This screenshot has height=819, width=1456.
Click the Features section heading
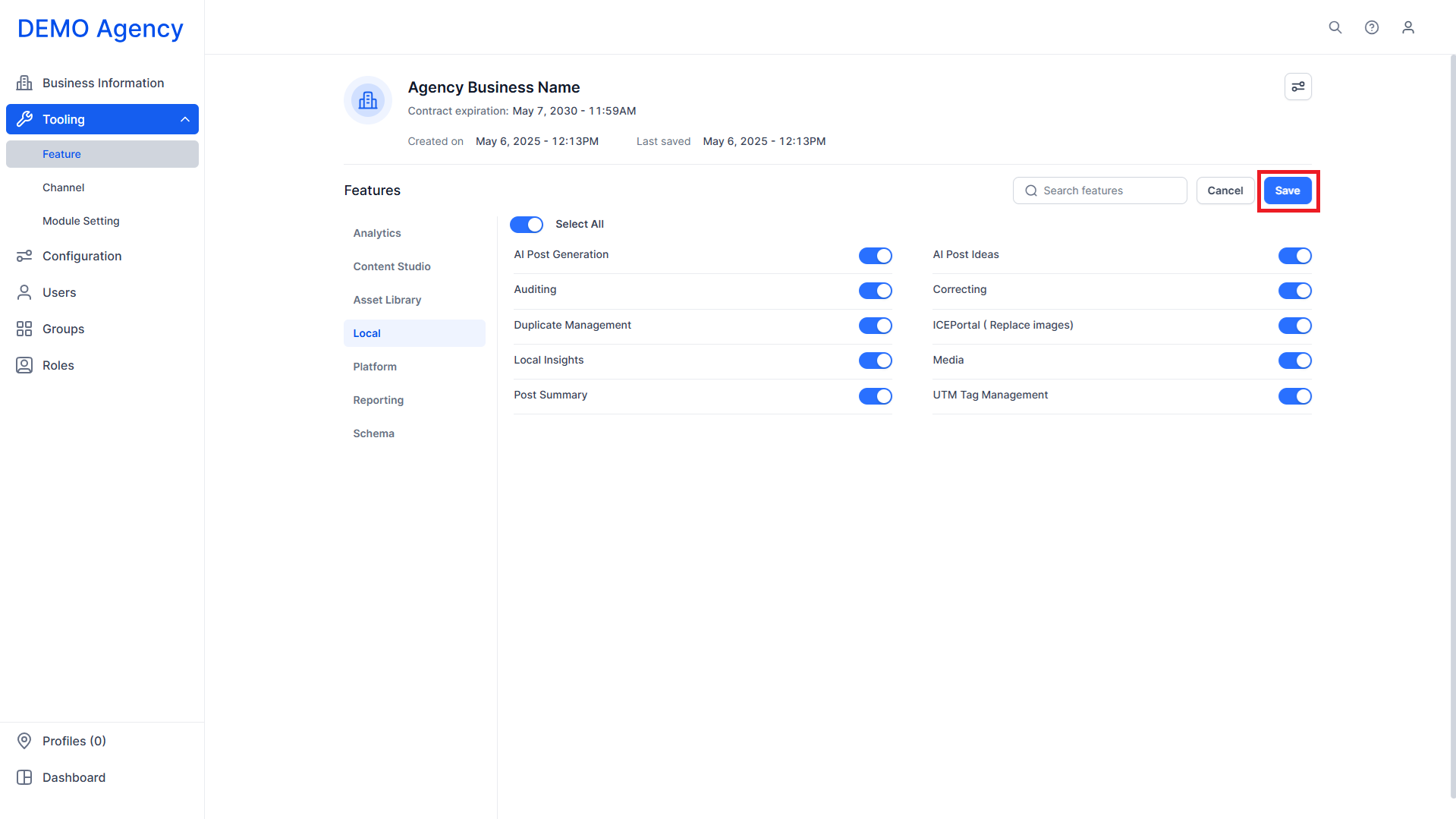(x=373, y=191)
